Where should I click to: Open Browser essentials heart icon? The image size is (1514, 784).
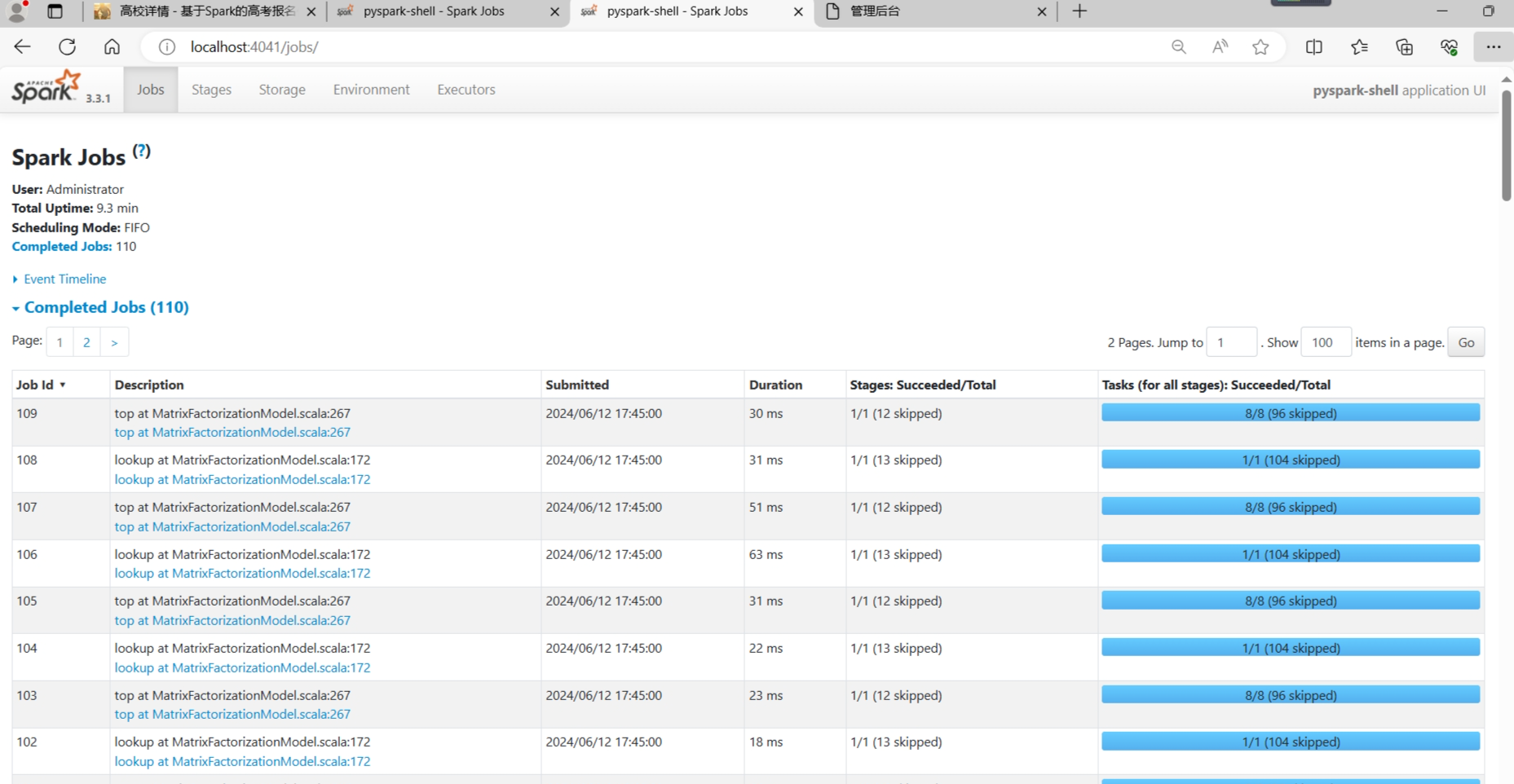tap(1449, 46)
